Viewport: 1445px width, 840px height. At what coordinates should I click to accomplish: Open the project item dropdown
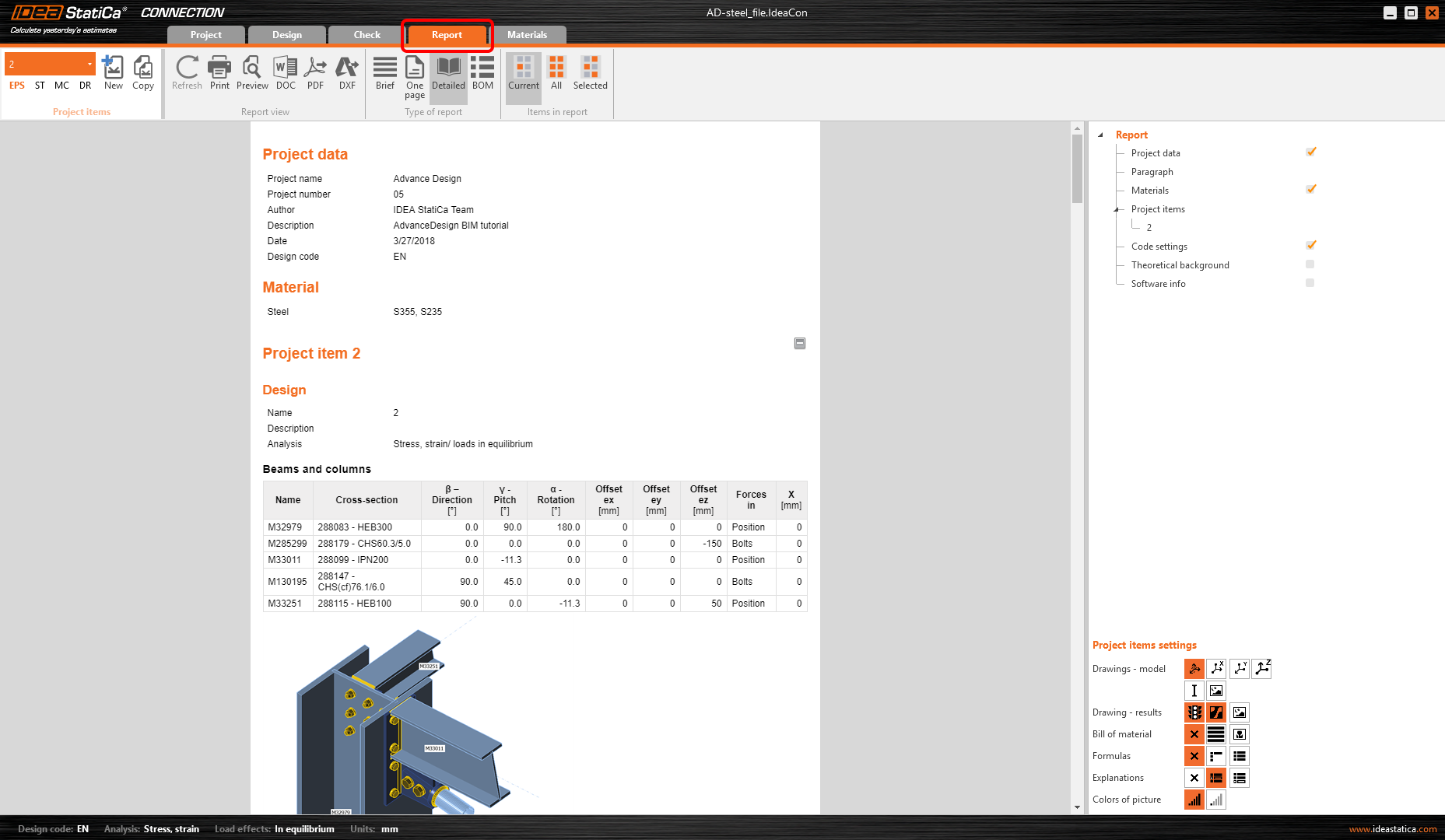click(89, 64)
